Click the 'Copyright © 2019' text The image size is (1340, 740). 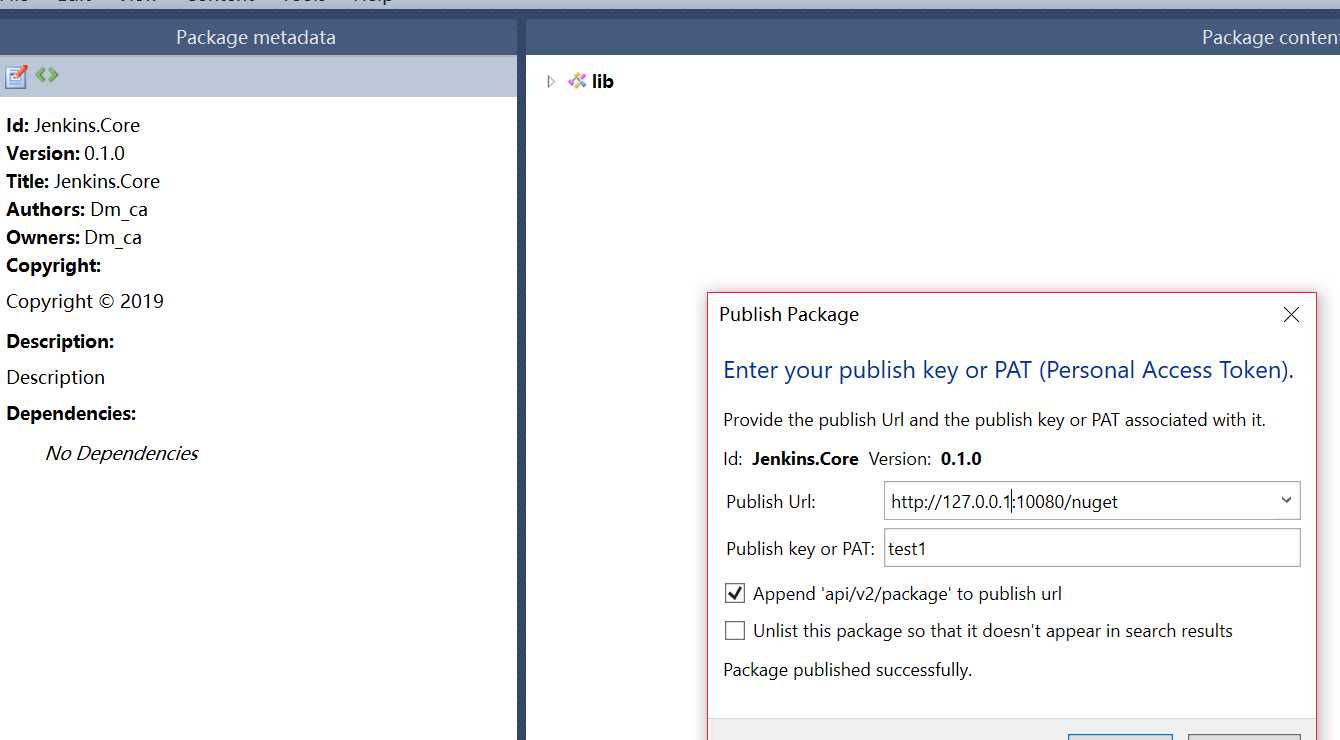[85, 302]
